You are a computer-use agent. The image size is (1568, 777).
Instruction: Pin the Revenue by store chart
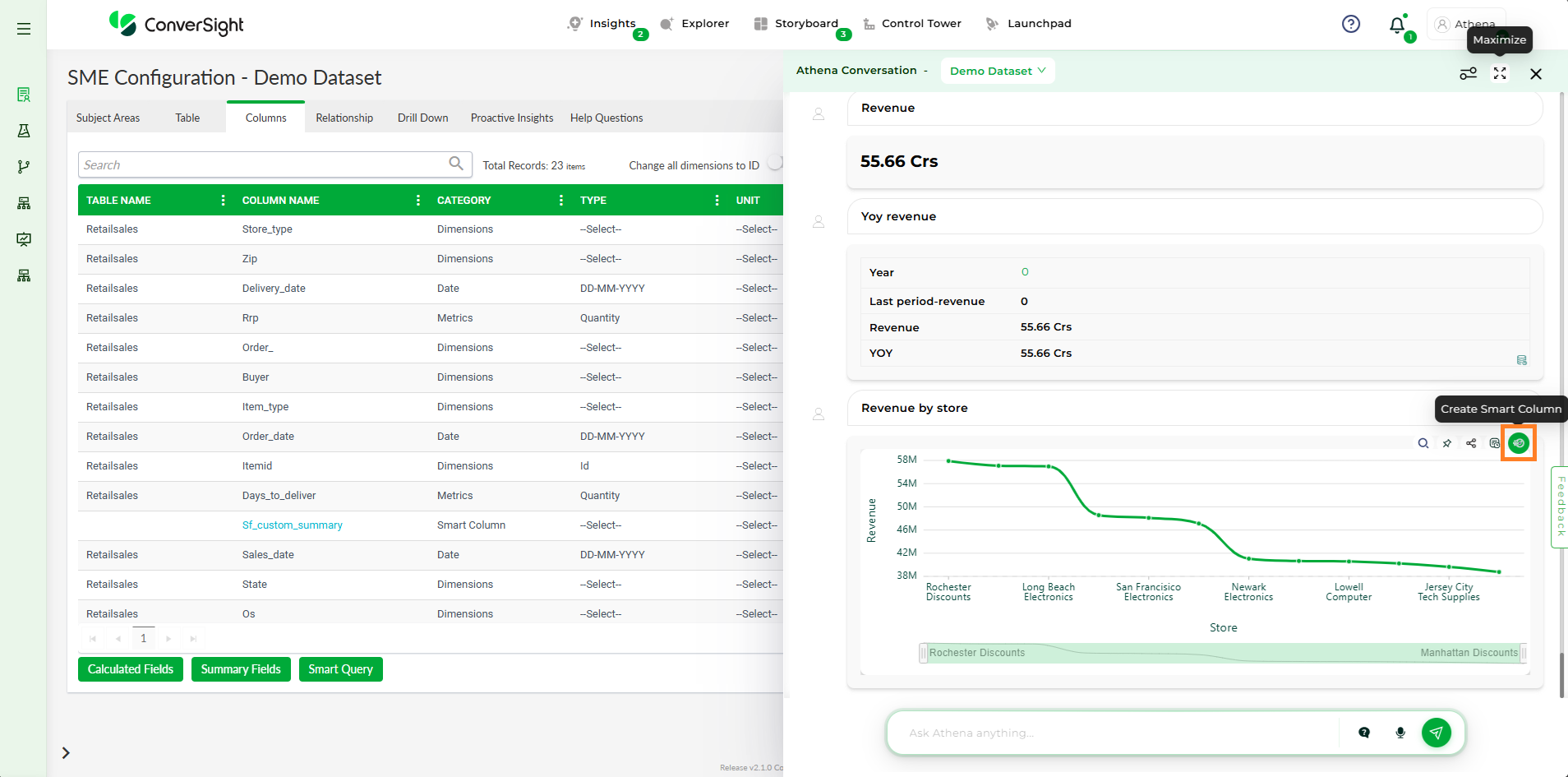pyautogui.click(x=1447, y=443)
